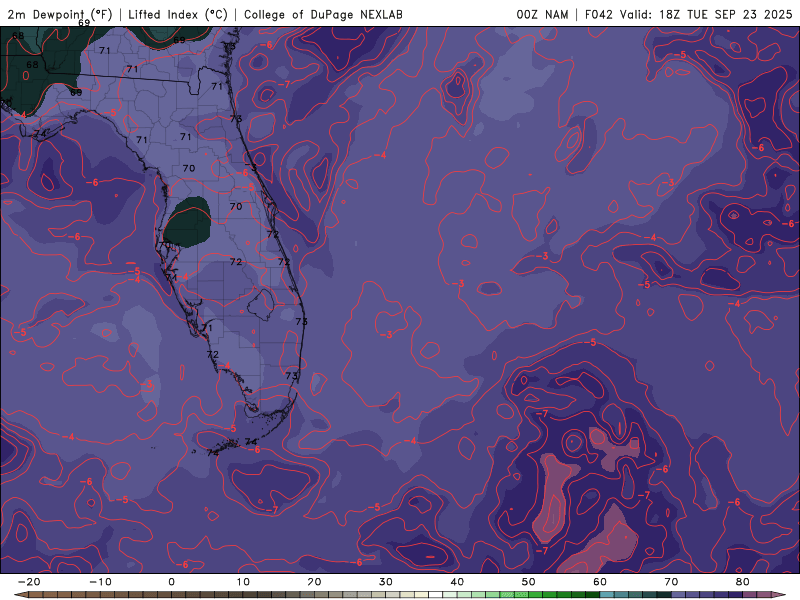Click the colorbar tick label -20

[x=29, y=582]
